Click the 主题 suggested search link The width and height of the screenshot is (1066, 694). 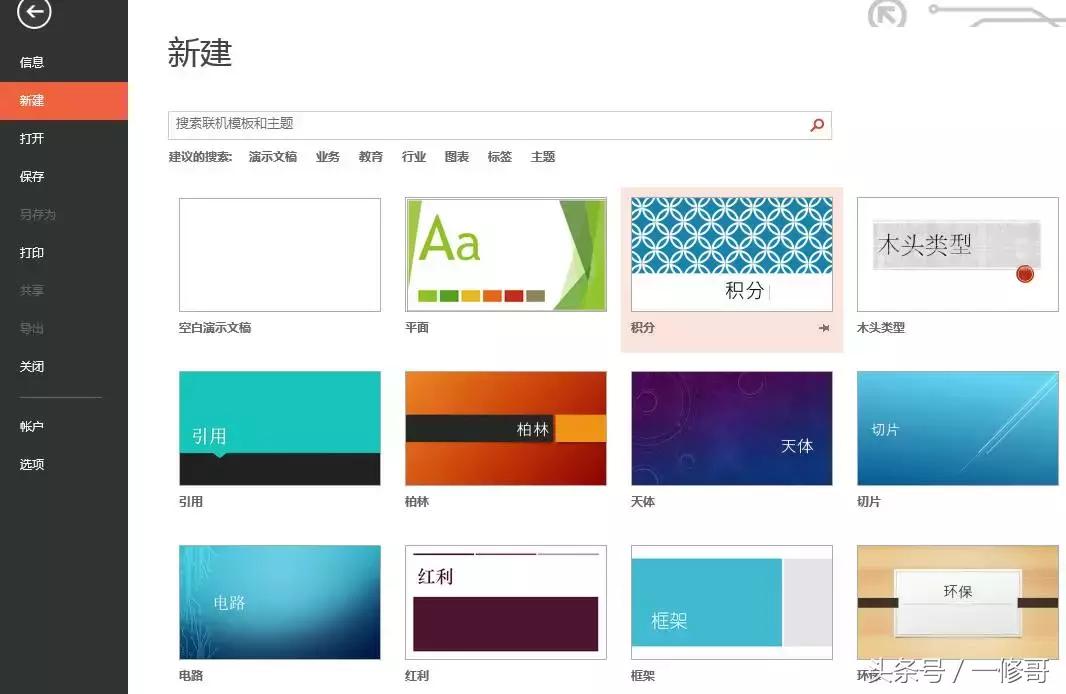click(x=543, y=156)
